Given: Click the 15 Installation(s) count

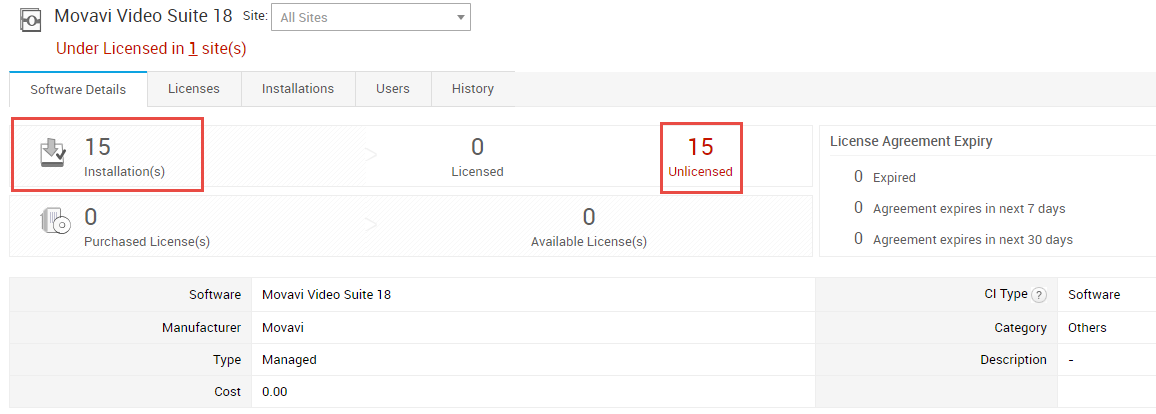Looking at the screenshot, I should [x=97, y=147].
